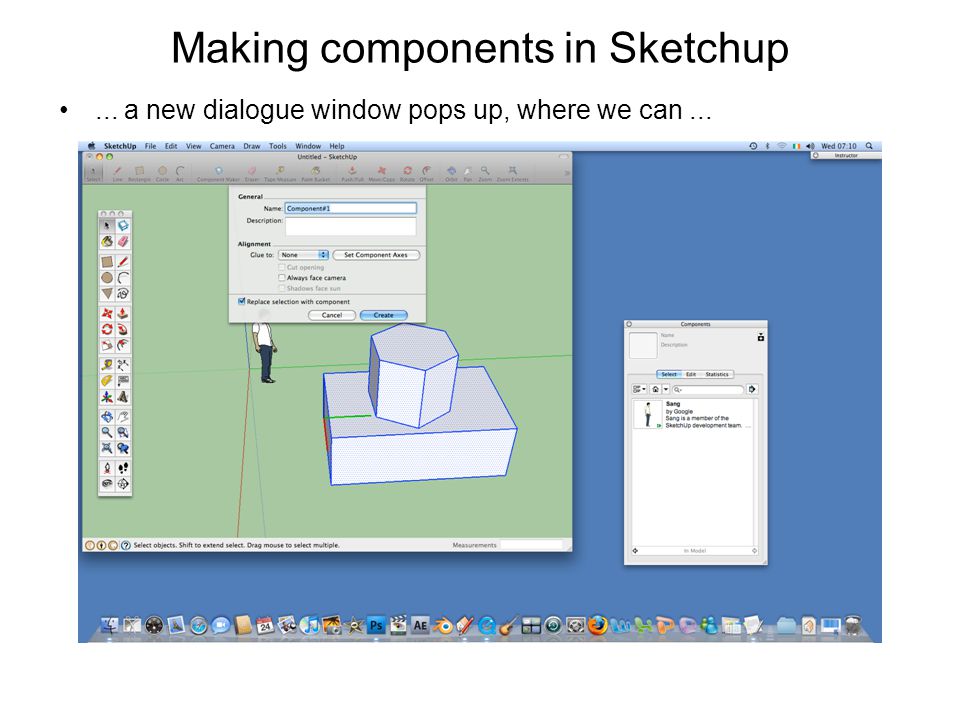Click the component Name field

pos(351,208)
